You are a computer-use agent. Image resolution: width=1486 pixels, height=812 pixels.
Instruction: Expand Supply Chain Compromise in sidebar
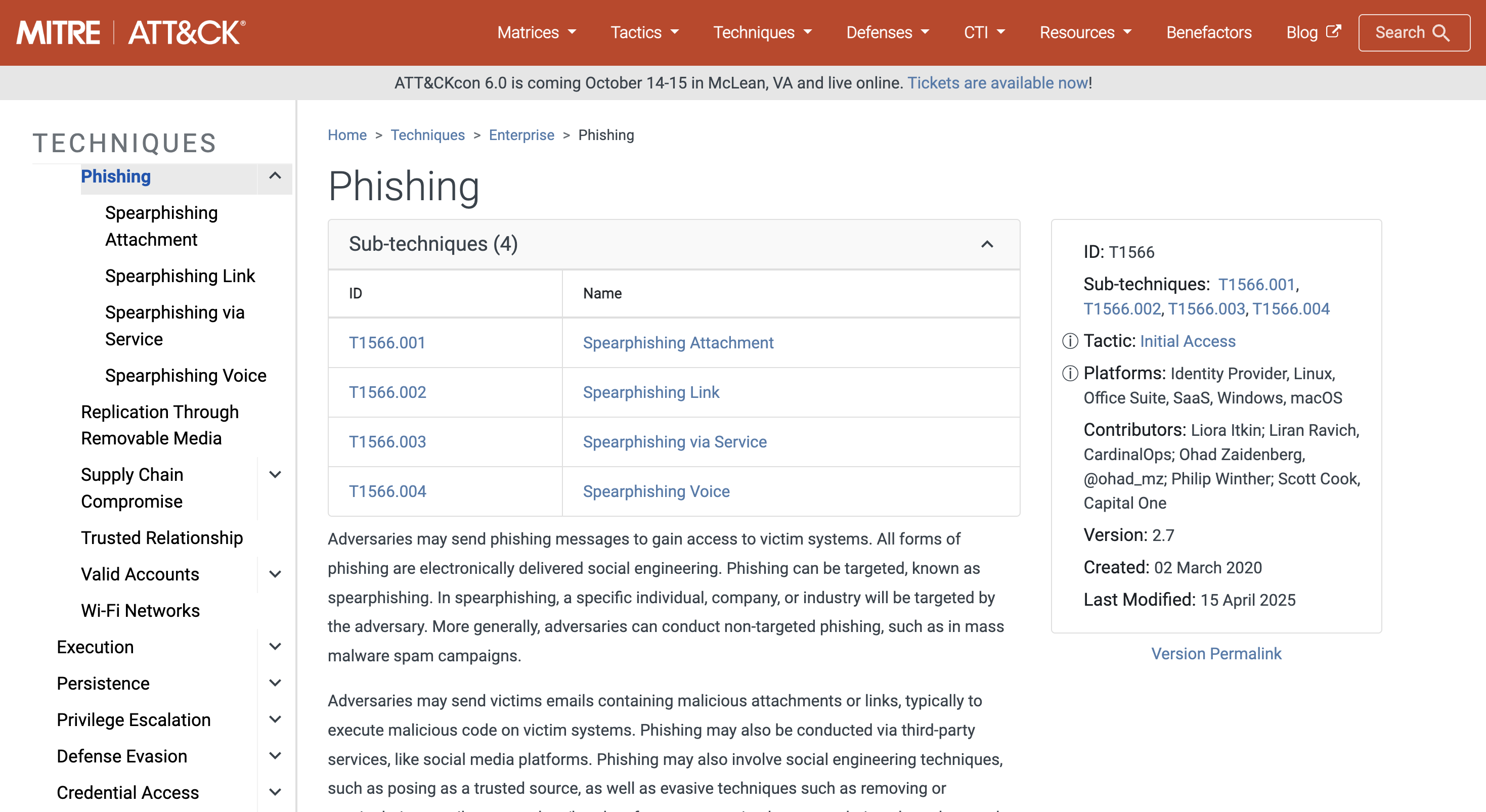click(275, 475)
